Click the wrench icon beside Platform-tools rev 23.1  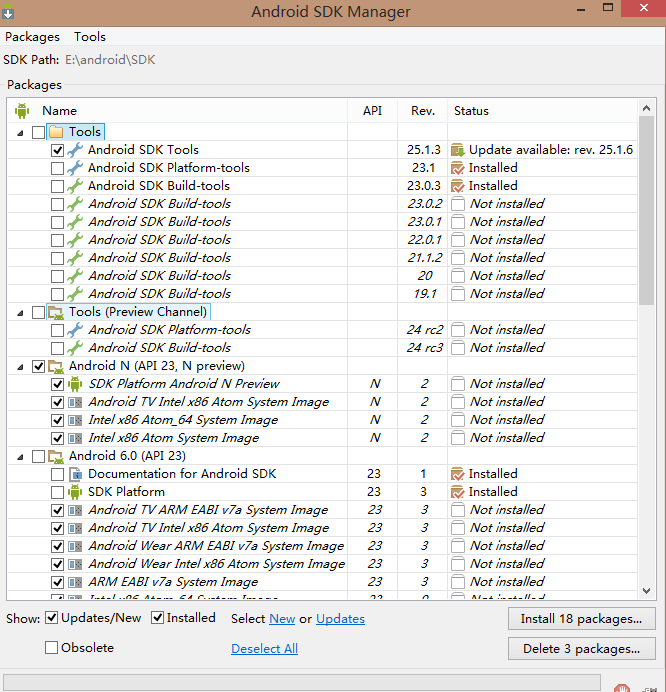click(x=75, y=168)
